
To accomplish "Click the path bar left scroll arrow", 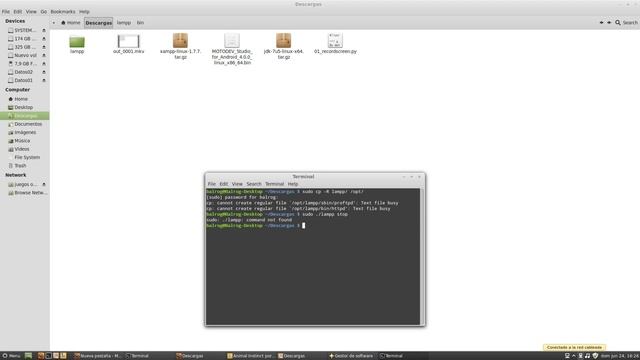I will click(x=54, y=23).
